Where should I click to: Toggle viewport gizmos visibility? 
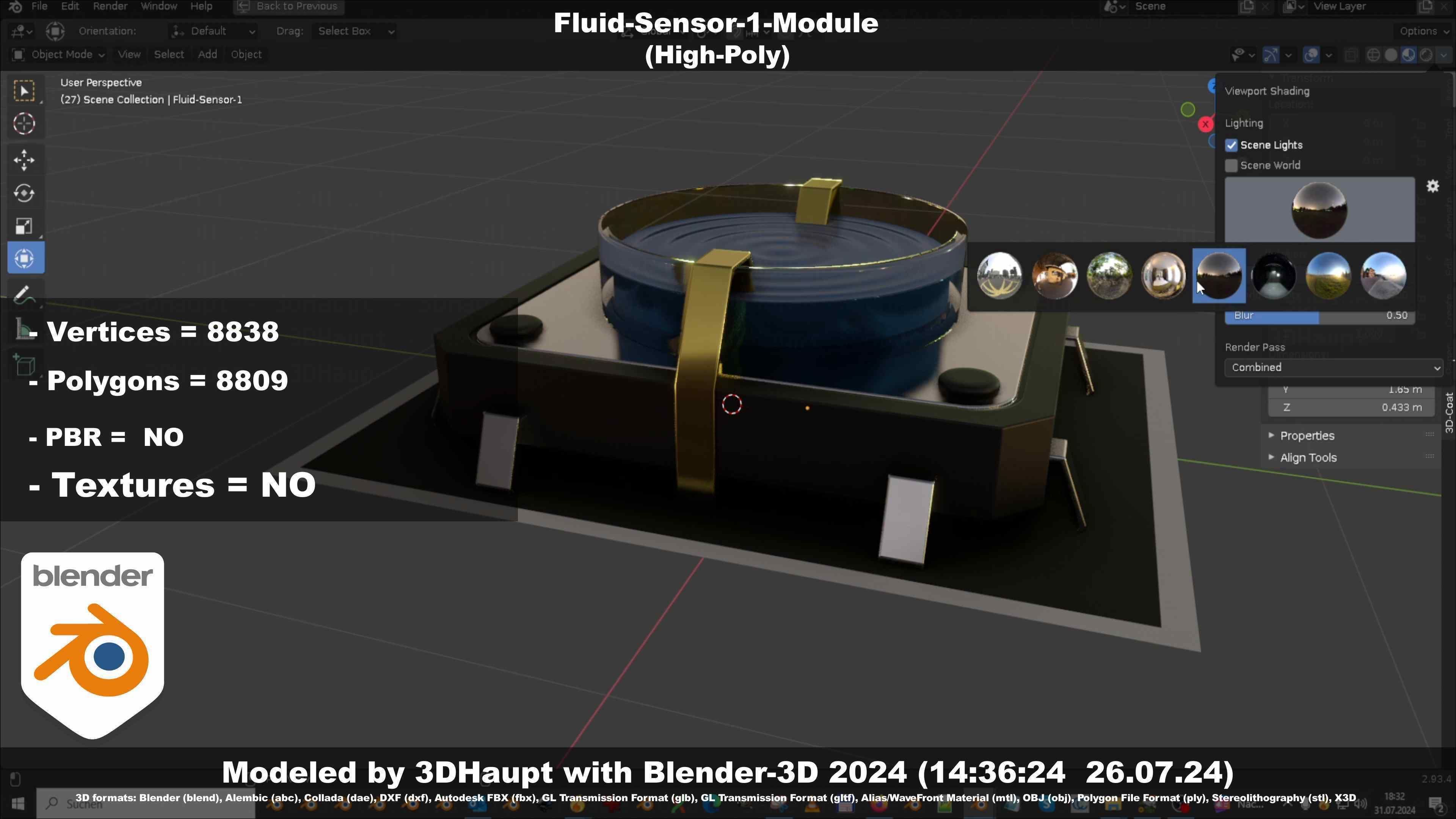tap(1271, 55)
